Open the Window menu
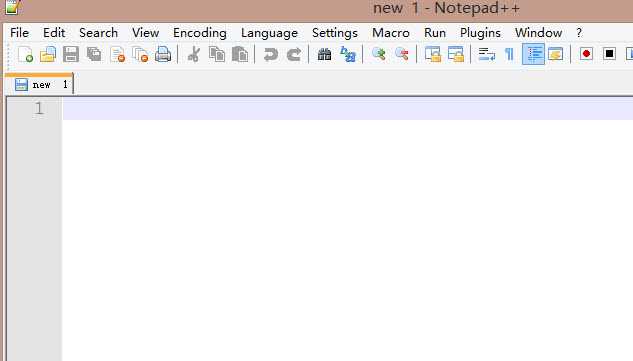Image resolution: width=633 pixels, height=361 pixels. (539, 33)
